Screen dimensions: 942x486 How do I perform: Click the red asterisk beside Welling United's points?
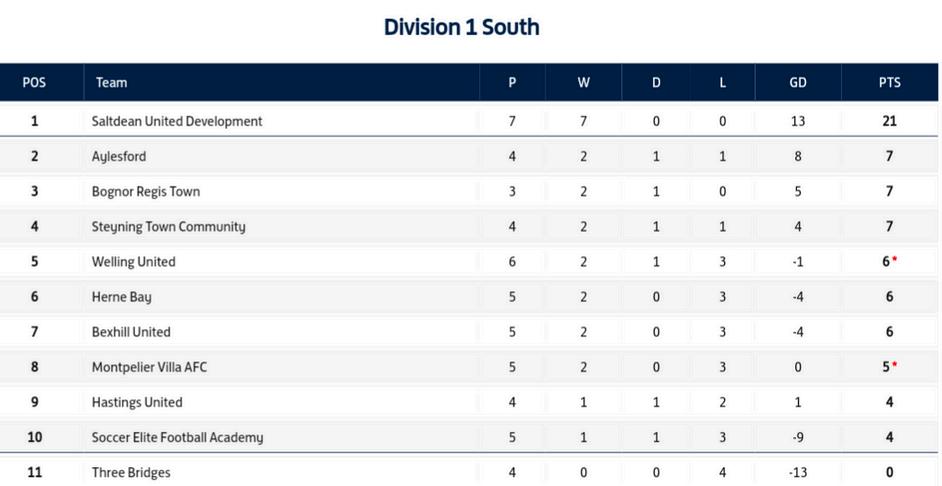point(895,259)
